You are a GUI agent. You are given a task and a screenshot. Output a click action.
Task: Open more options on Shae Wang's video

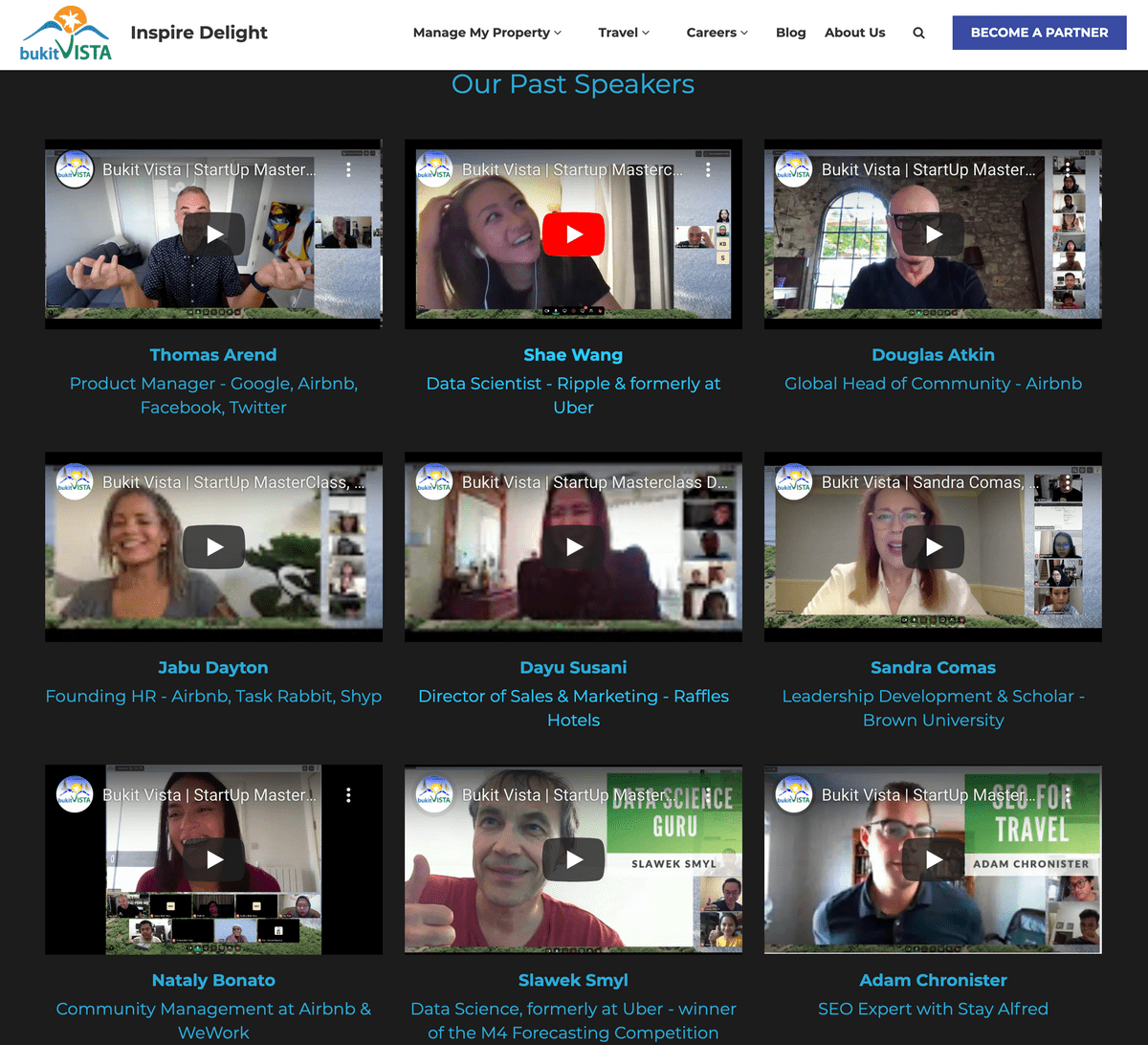[709, 169]
